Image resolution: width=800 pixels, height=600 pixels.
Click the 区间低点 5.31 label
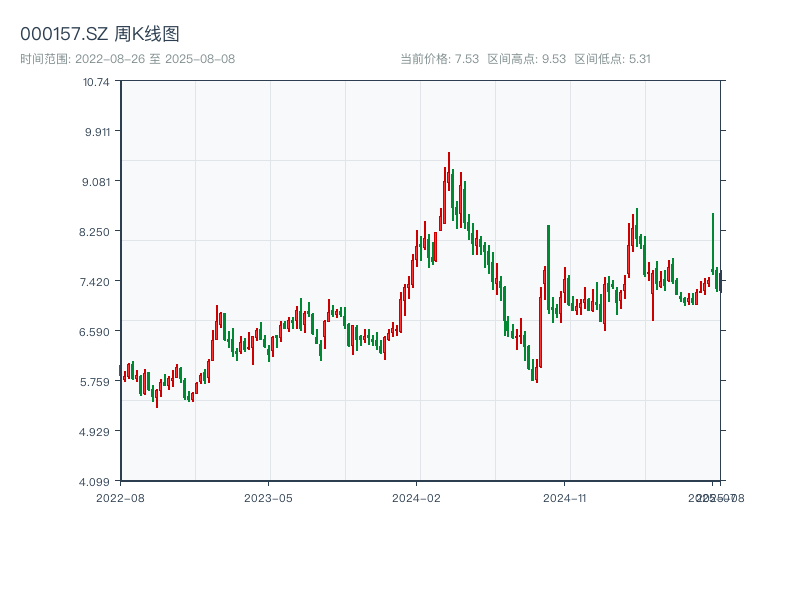tap(612, 59)
